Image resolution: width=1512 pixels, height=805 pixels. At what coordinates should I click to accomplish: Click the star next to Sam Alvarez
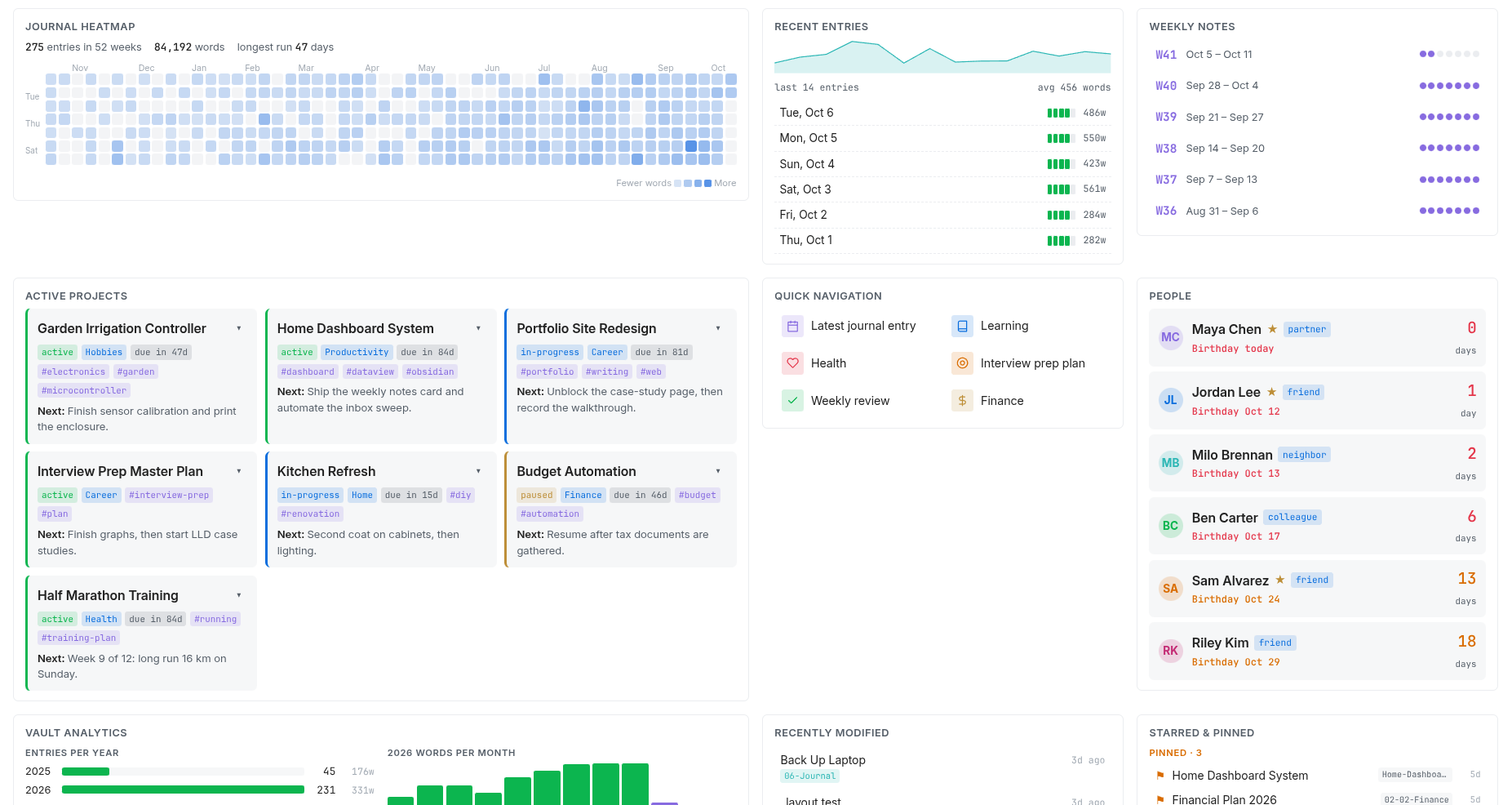point(1279,580)
